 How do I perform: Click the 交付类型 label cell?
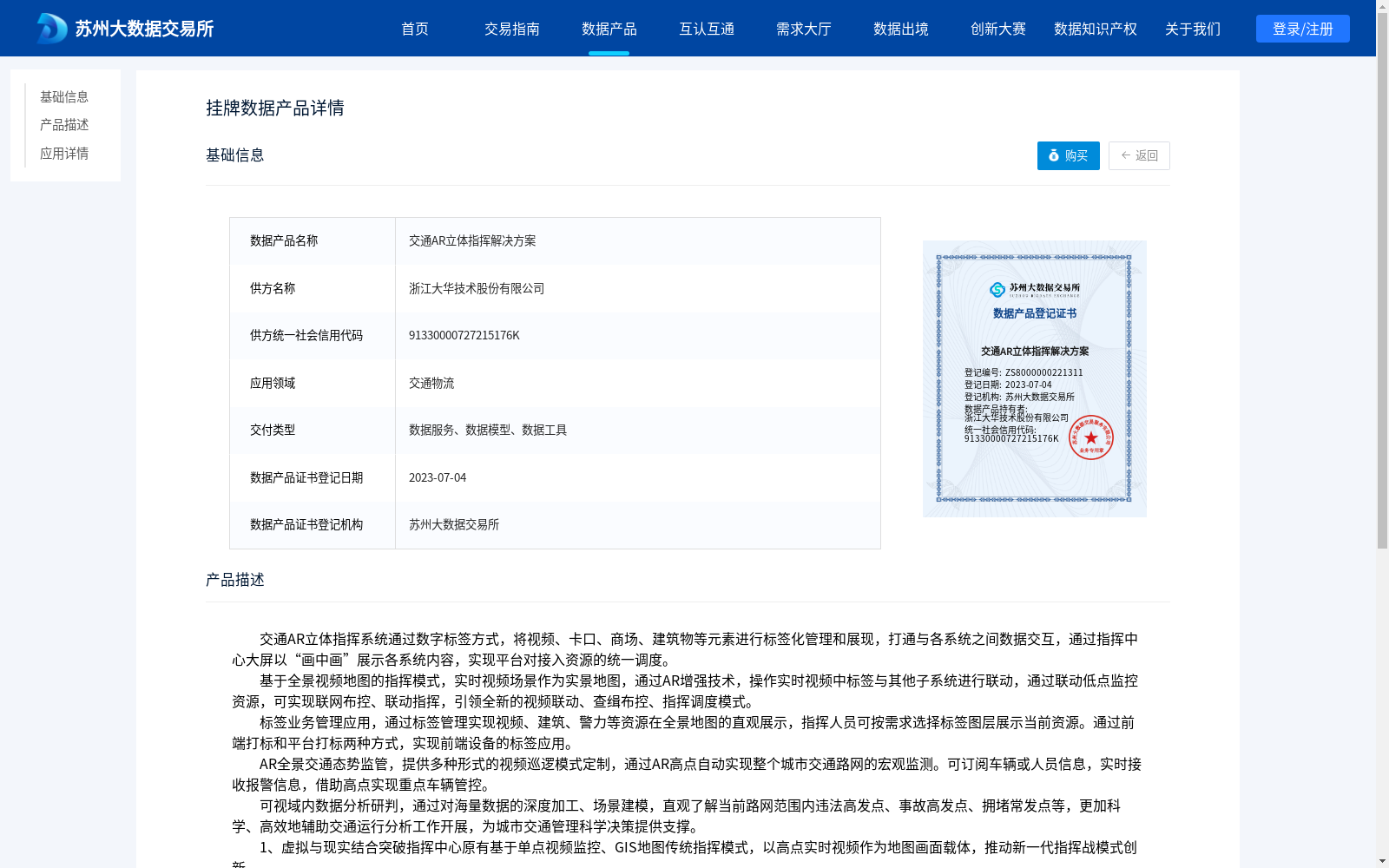tap(313, 430)
